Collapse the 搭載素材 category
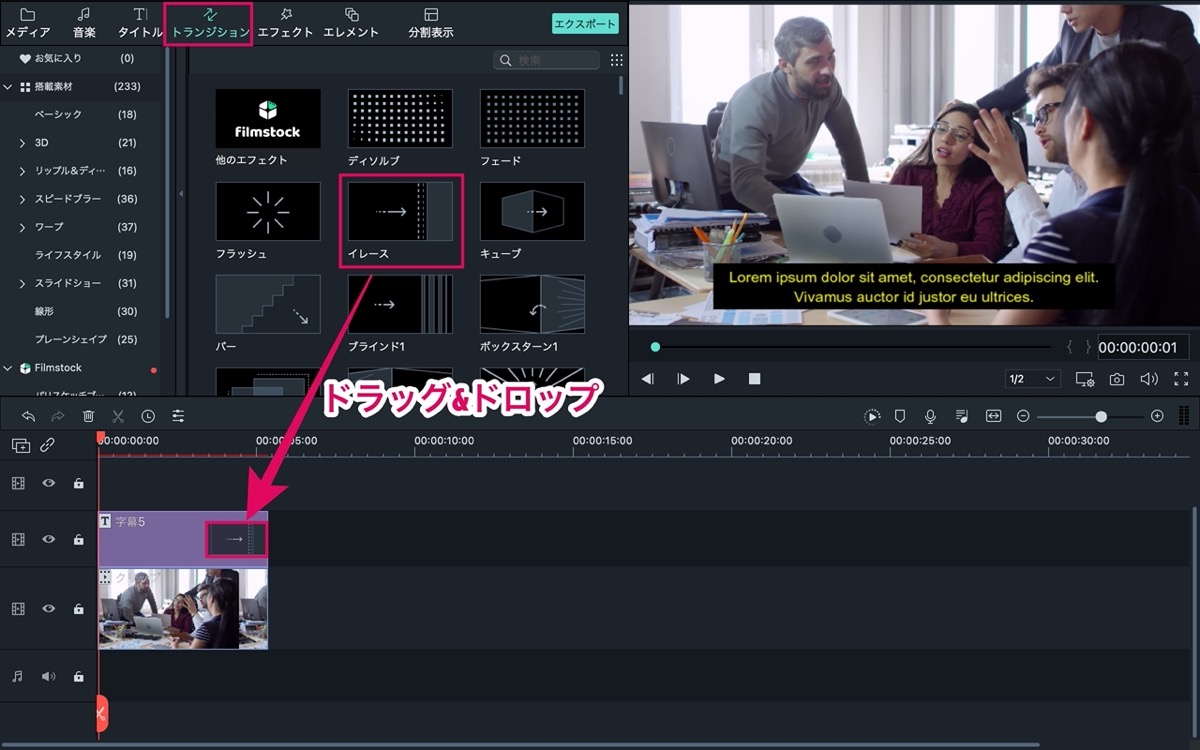1200x750 pixels. click(8, 87)
